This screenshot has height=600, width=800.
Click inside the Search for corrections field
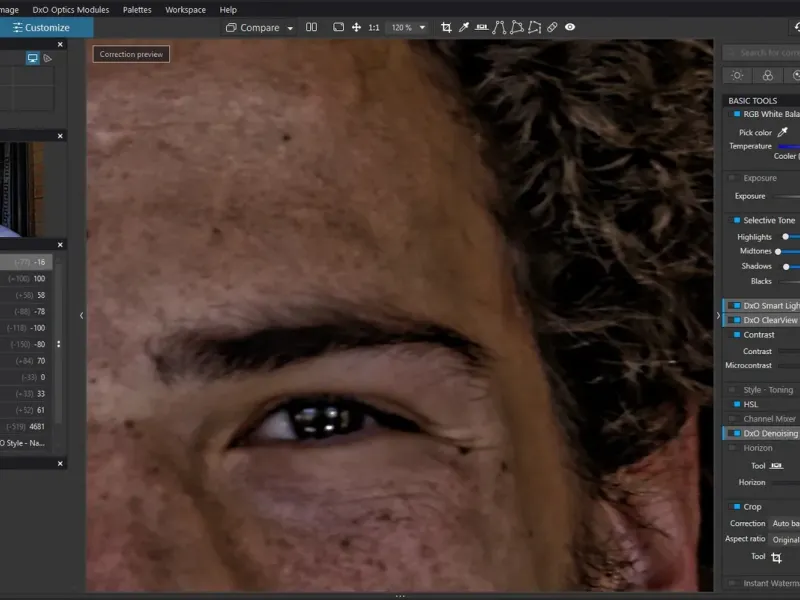[x=761, y=53]
